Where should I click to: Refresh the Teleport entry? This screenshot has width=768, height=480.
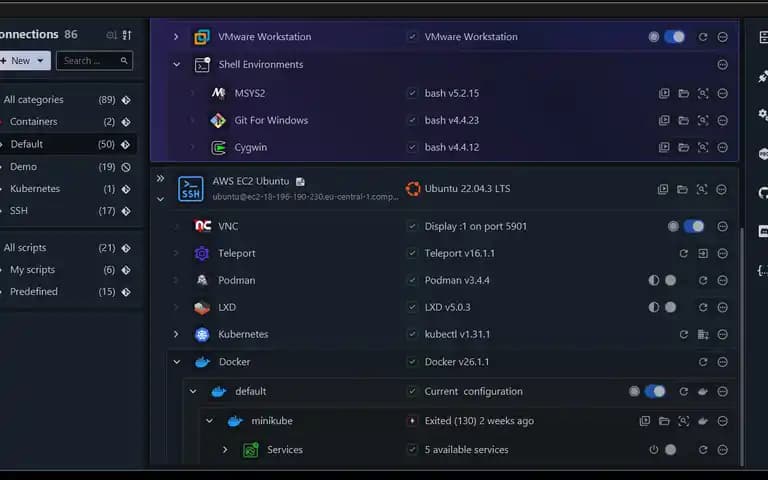684,253
